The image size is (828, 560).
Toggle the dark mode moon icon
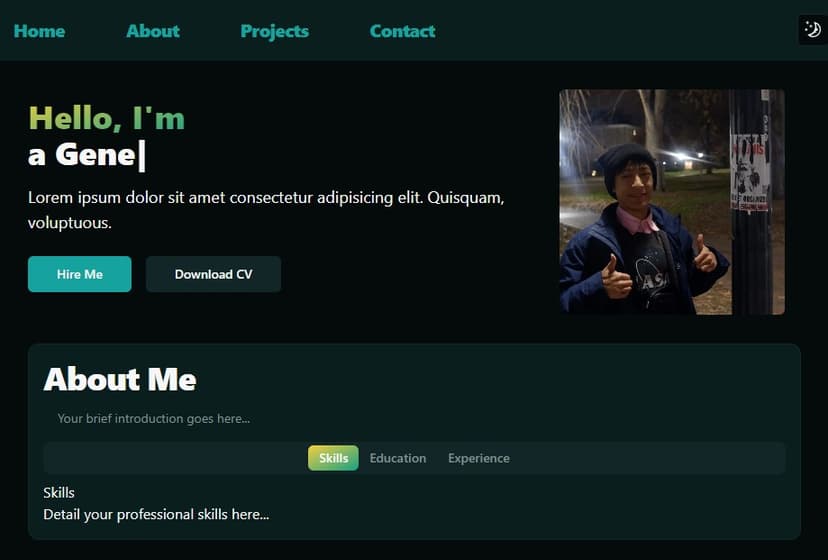point(812,30)
